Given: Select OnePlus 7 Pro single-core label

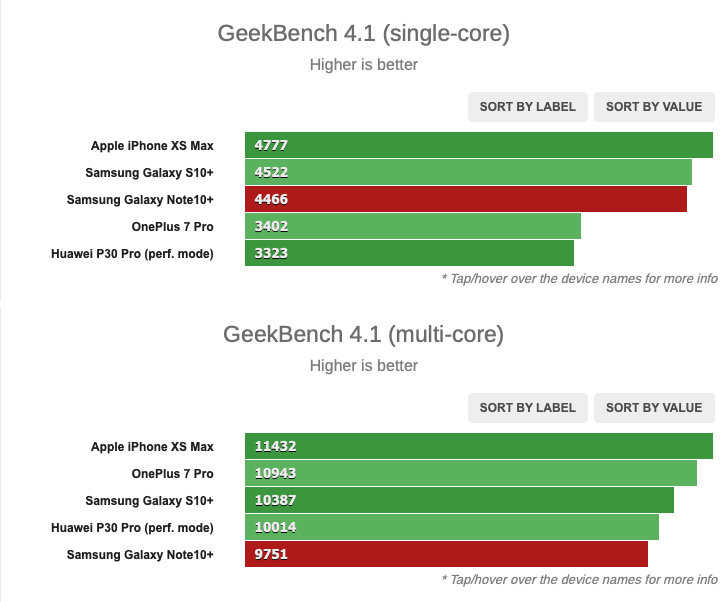Looking at the screenshot, I should (173, 227).
